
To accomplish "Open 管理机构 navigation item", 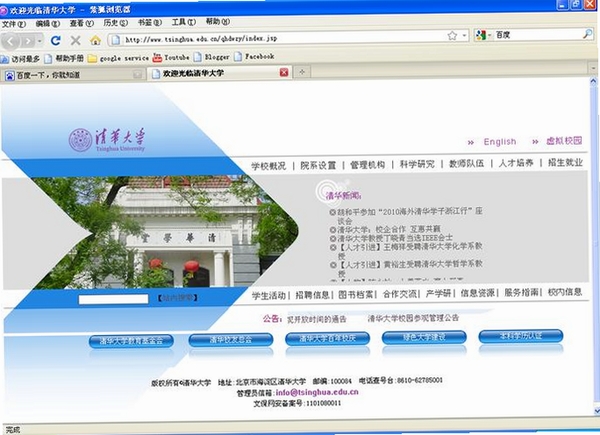I will coord(367,165).
